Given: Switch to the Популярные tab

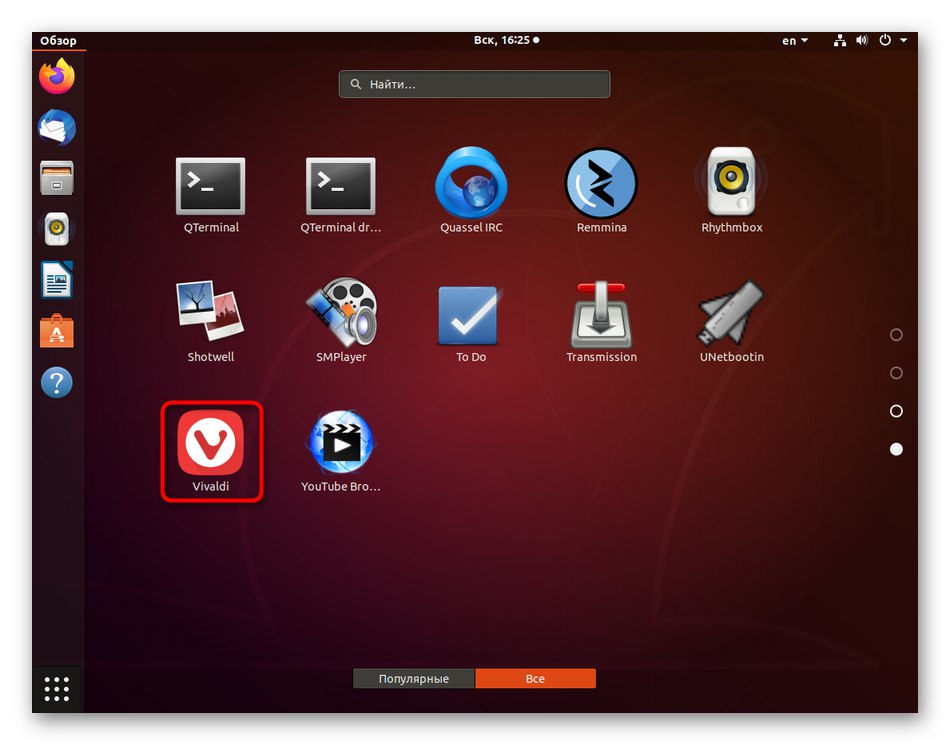Looking at the screenshot, I should (x=414, y=678).
